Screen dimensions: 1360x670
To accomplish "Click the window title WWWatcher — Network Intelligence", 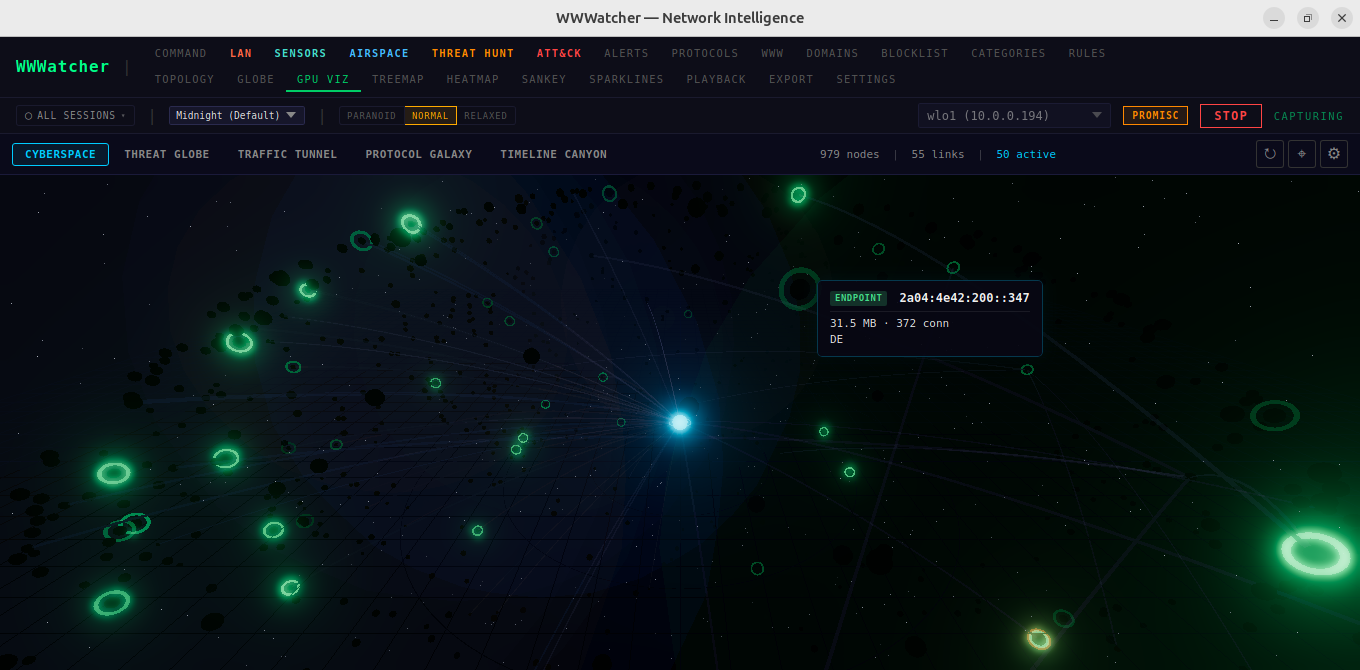I will (680, 18).
